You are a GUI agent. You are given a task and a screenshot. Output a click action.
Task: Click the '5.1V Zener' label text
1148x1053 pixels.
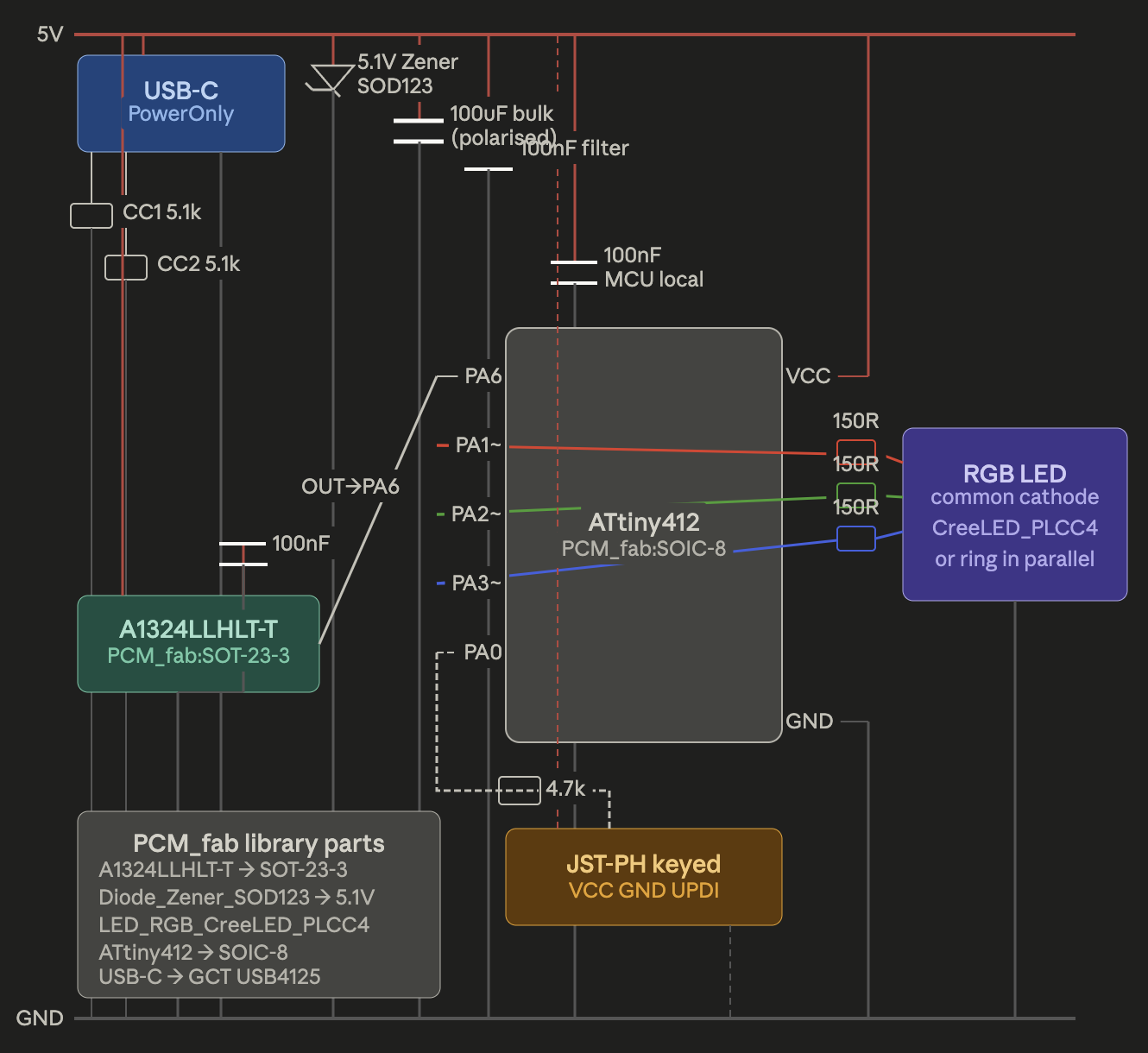(407, 62)
